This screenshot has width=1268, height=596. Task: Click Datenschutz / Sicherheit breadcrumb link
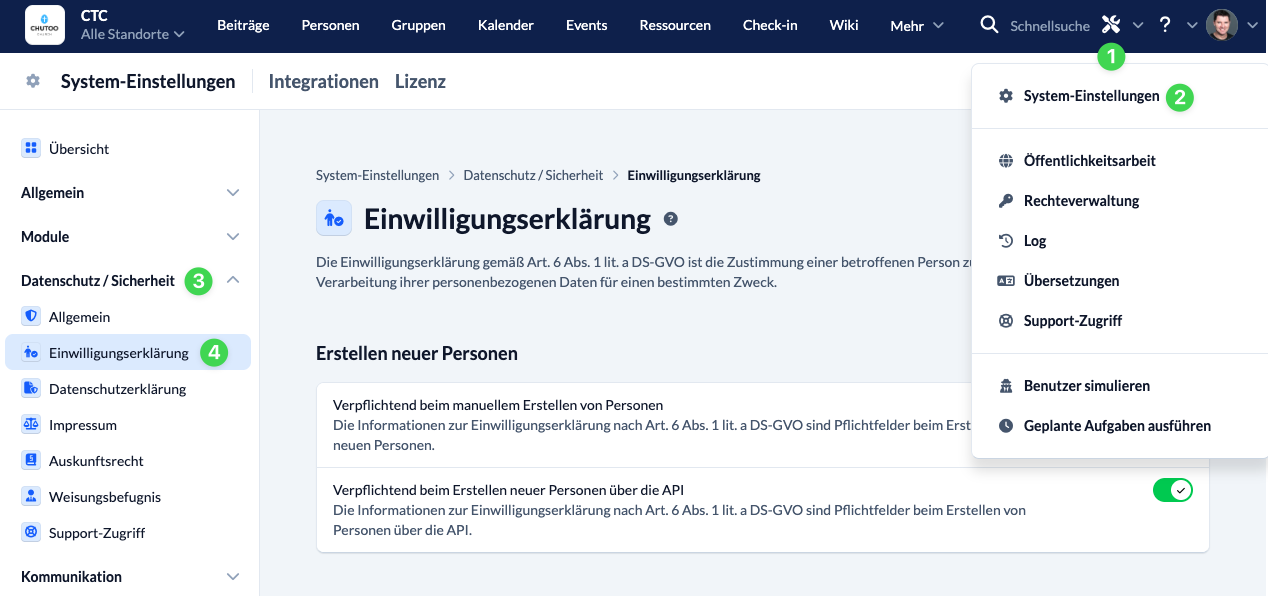tap(533, 176)
